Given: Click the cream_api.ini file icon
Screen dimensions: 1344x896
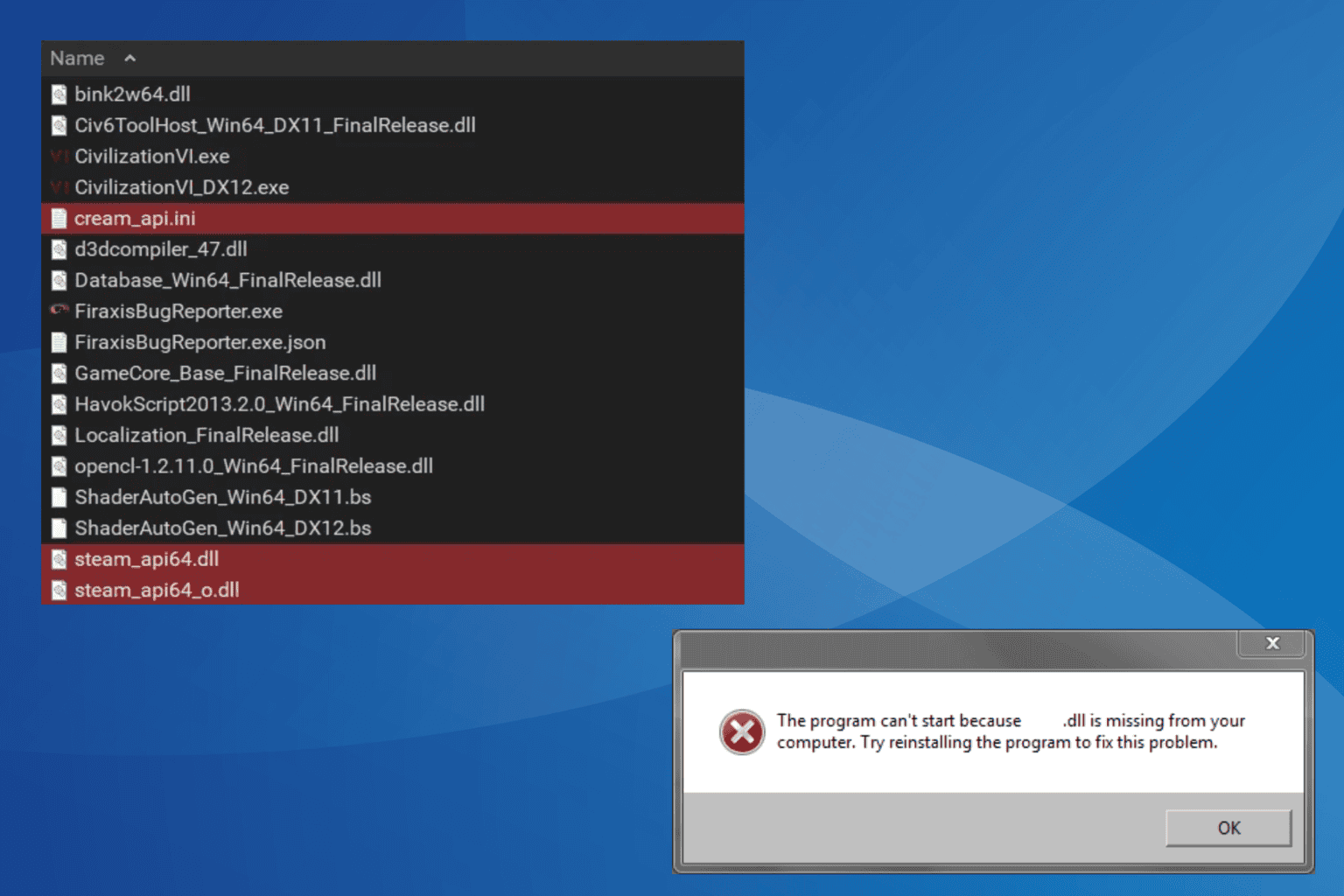Looking at the screenshot, I should [x=59, y=219].
